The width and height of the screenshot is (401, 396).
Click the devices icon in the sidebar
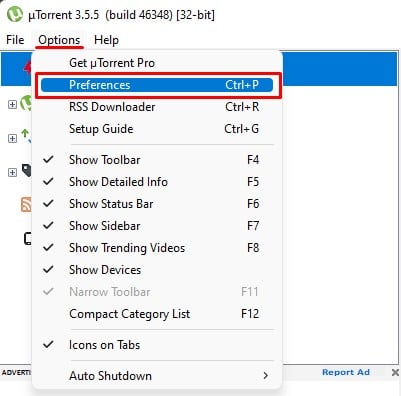pos(28,239)
